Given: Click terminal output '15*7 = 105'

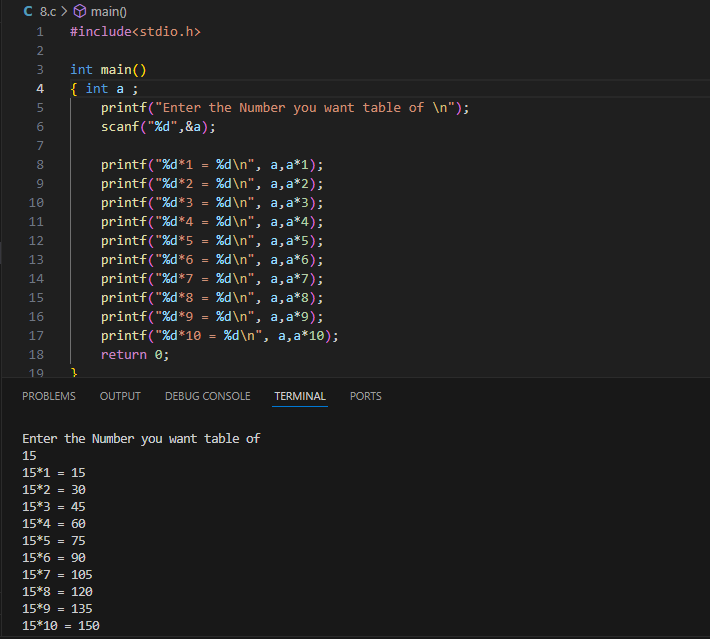Looking at the screenshot, I should click(x=58, y=575).
